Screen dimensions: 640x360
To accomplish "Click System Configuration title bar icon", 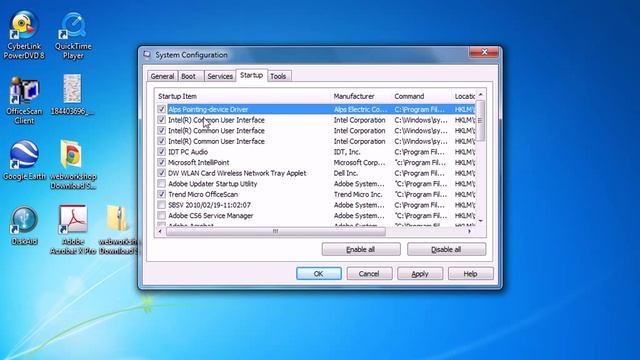I will click(x=147, y=55).
